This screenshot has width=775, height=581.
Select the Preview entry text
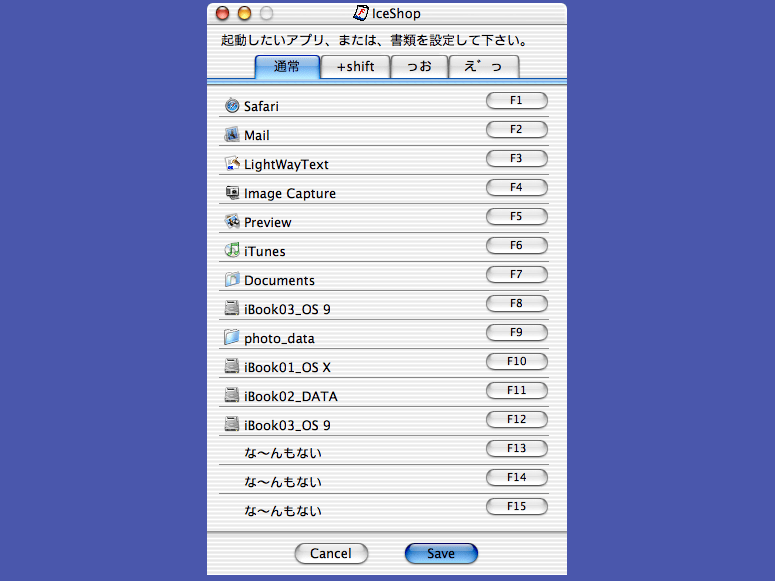point(267,223)
